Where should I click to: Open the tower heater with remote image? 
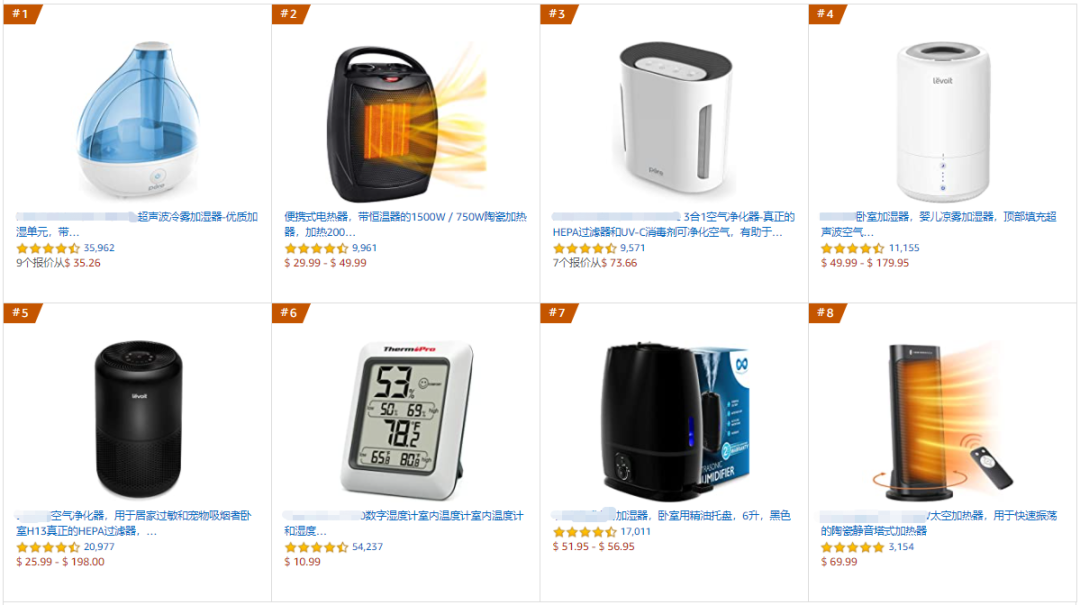944,420
